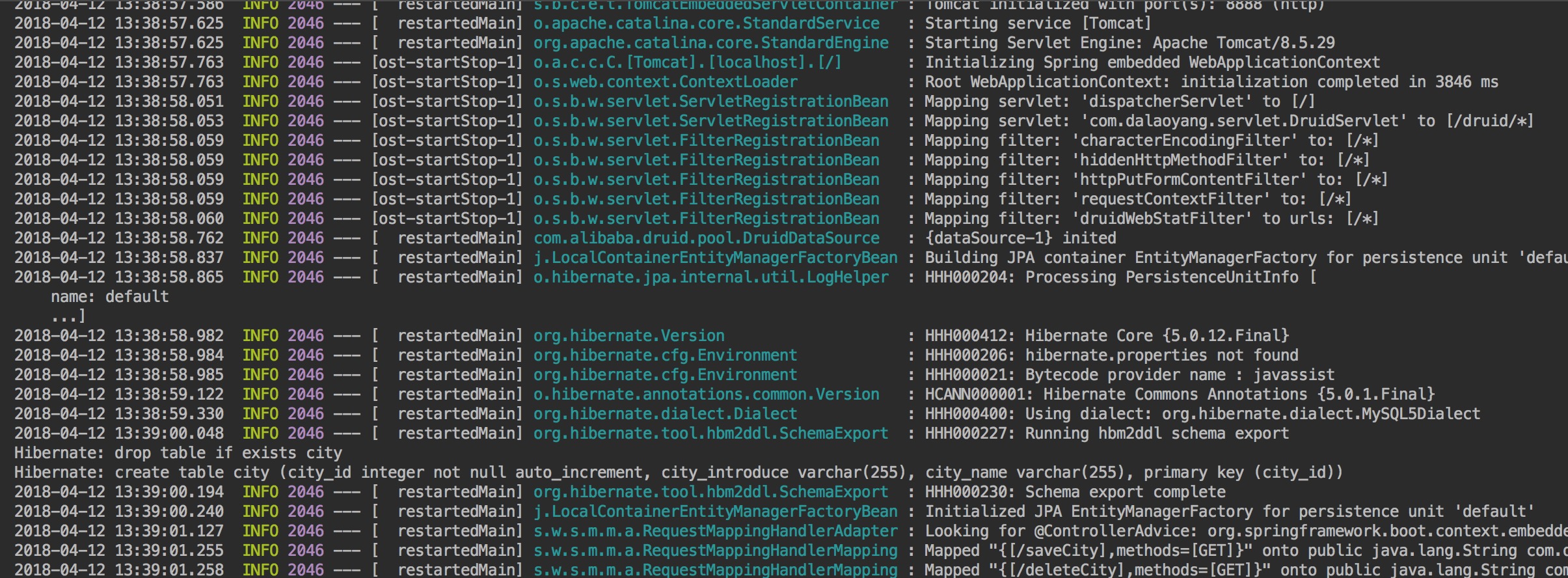The height and width of the screenshot is (578, 1568).
Task: Click the 'Hibernate: drop table if exists city' line
Action: click(x=178, y=453)
